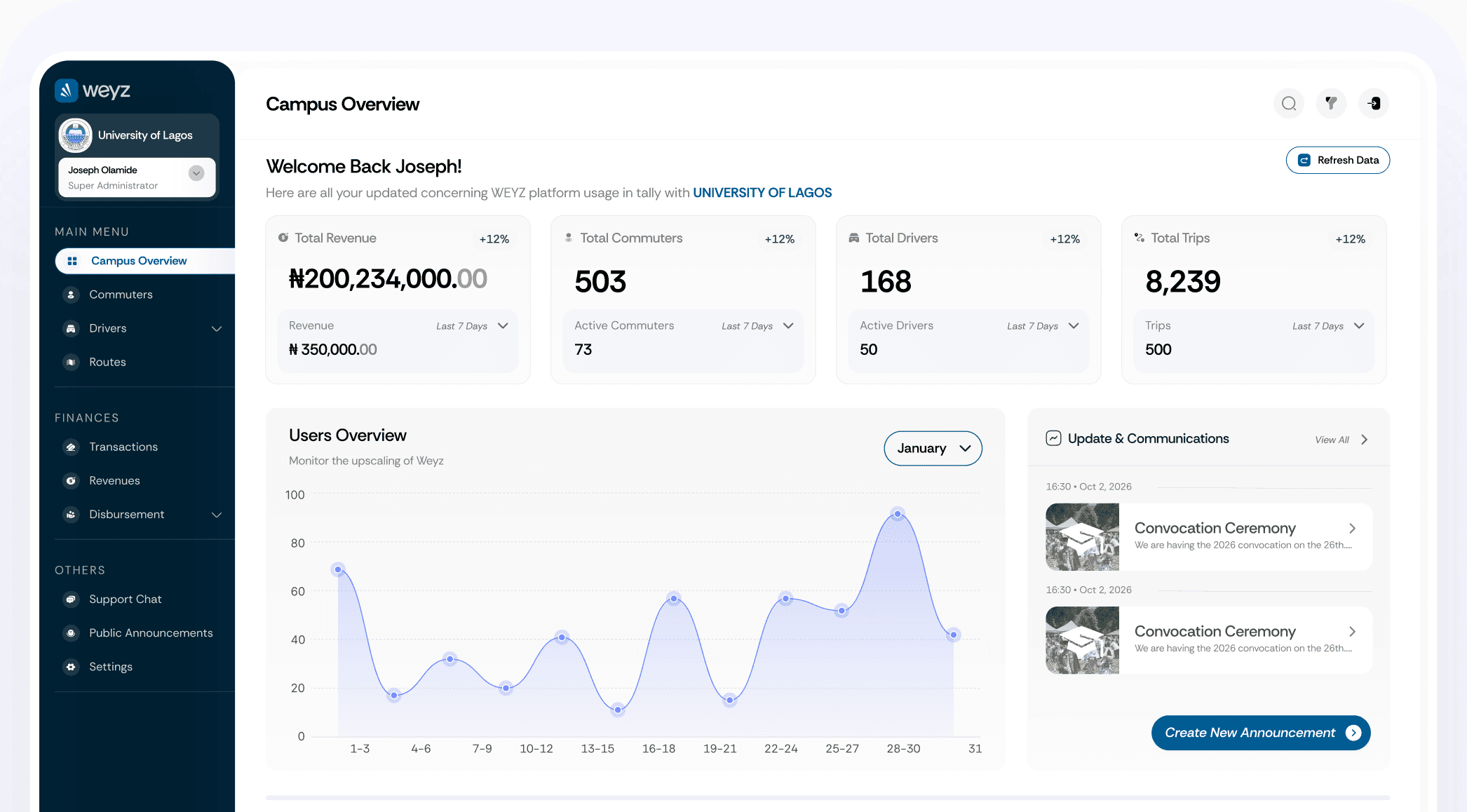The height and width of the screenshot is (812, 1467).
Task: Click the ₦200,234,000.00 revenue value
Action: click(388, 279)
